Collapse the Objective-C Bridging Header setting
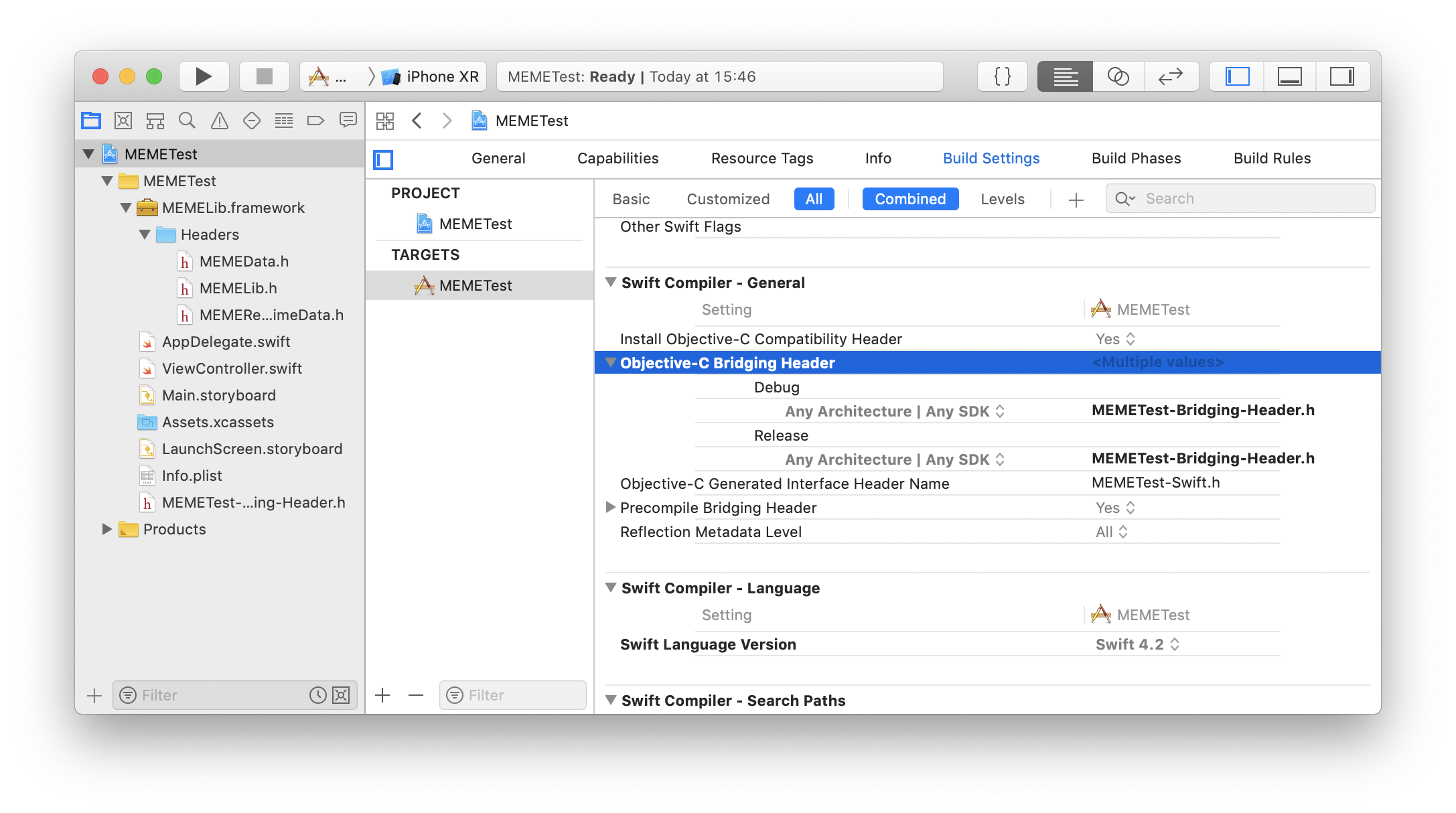Screen dimensions: 1456x813 click(610, 362)
